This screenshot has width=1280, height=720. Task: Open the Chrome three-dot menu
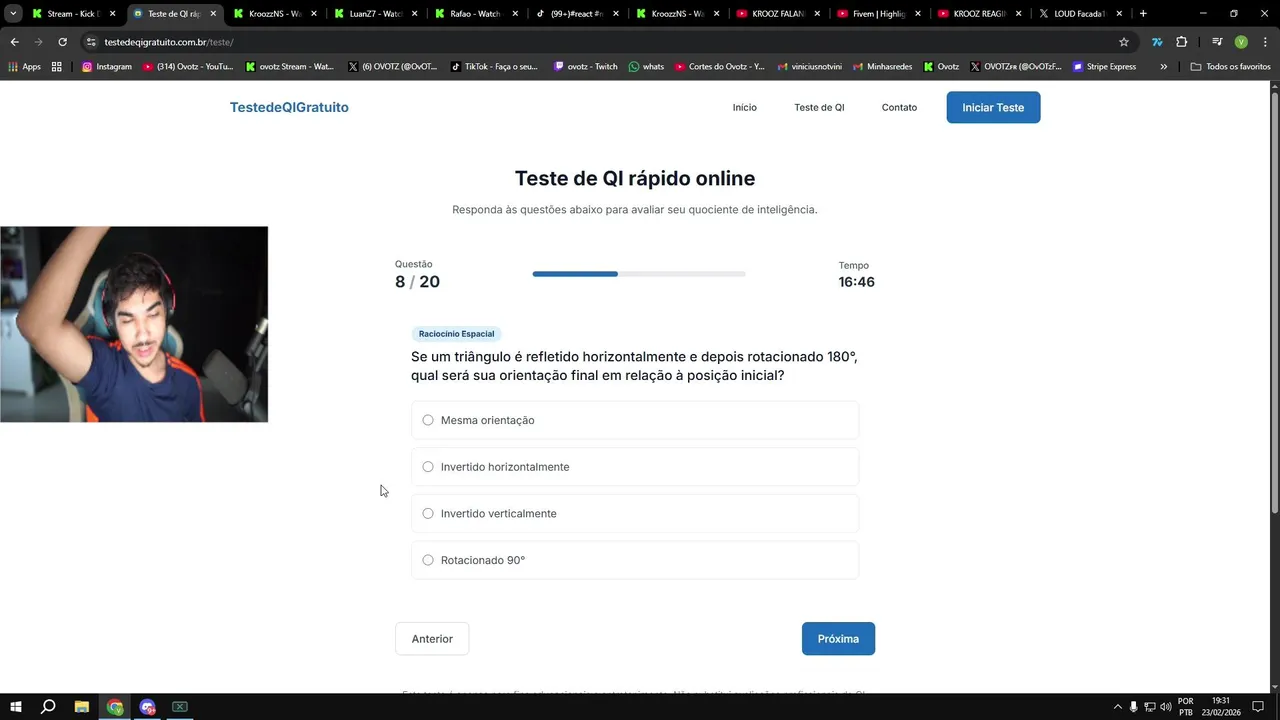coord(1264,42)
